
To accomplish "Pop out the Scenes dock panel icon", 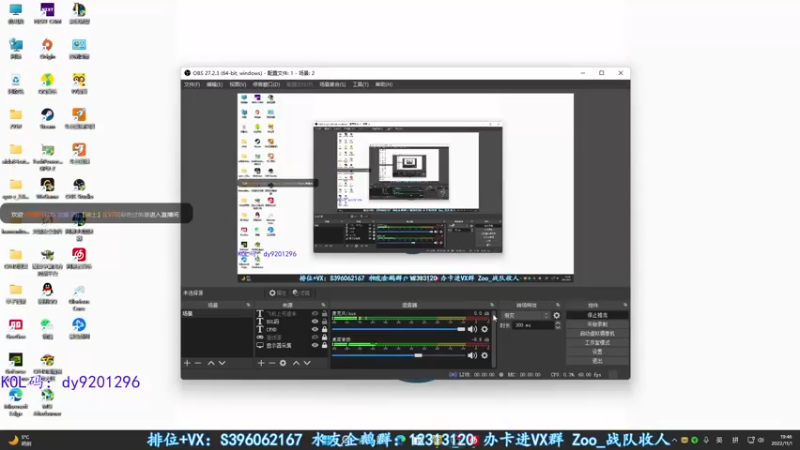I will click(x=248, y=305).
